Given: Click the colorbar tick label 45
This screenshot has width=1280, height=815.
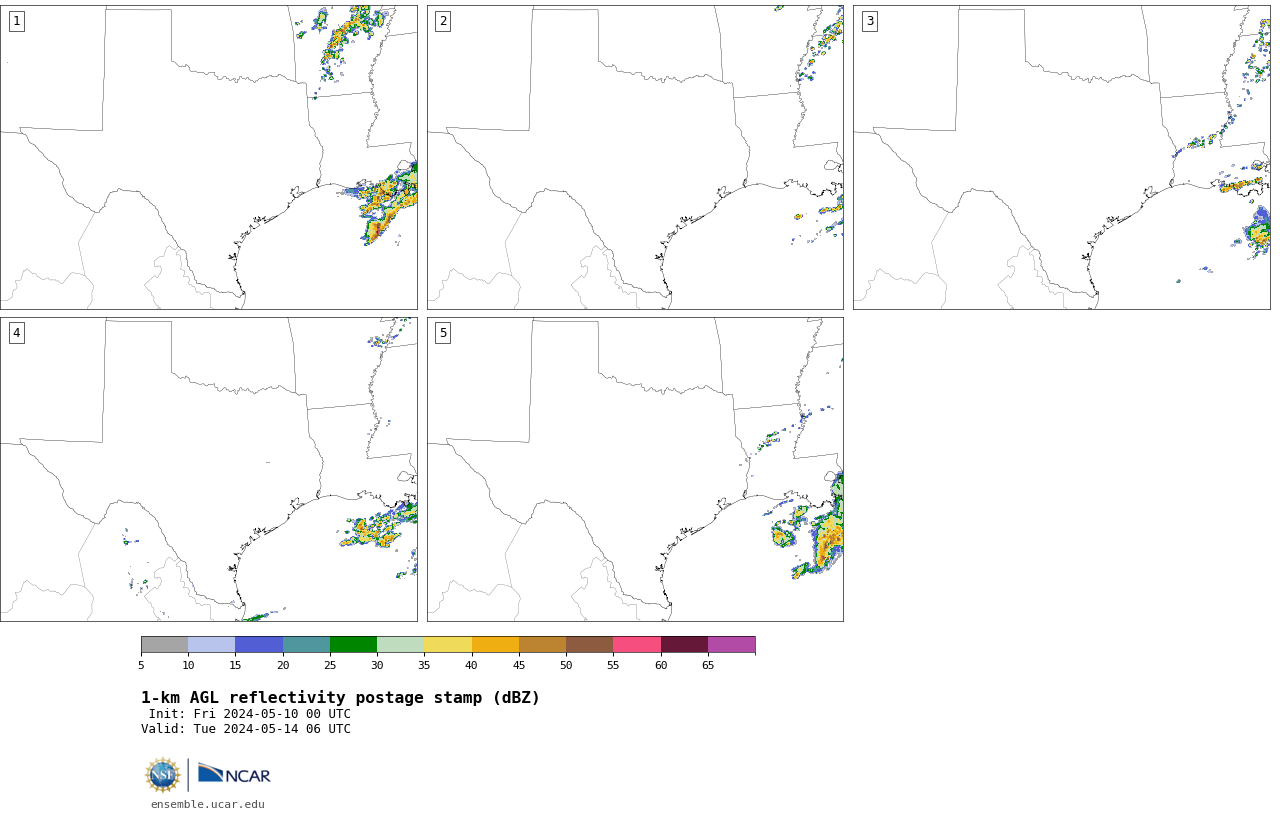Looking at the screenshot, I should pos(519,666).
